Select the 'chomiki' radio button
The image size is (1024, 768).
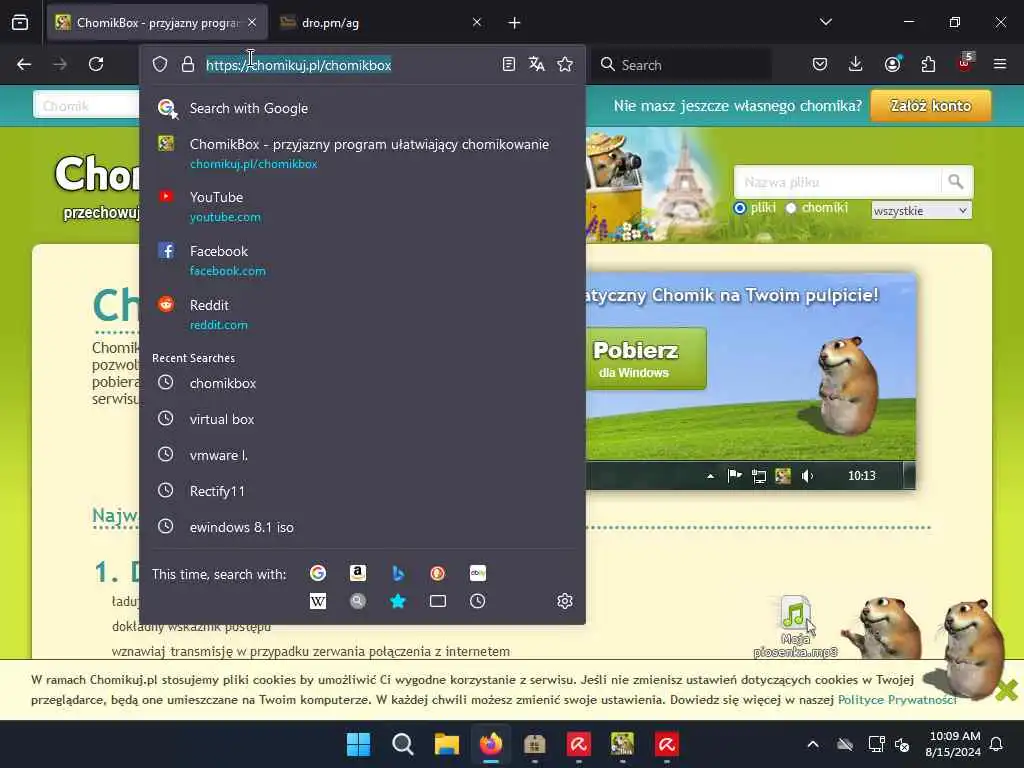pyautogui.click(x=791, y=208)
